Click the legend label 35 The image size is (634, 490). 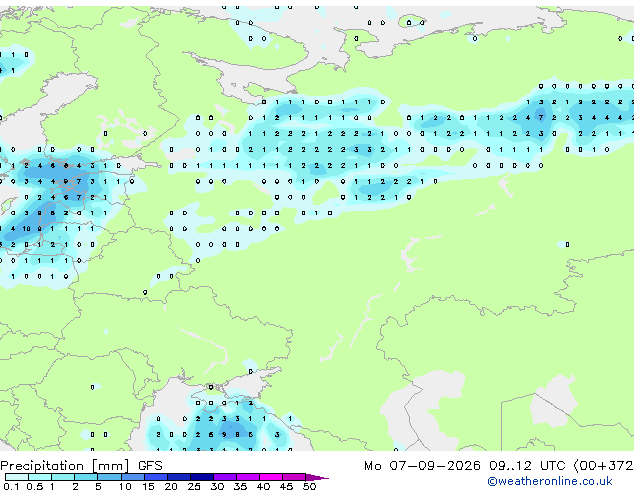tap(240, 486)
